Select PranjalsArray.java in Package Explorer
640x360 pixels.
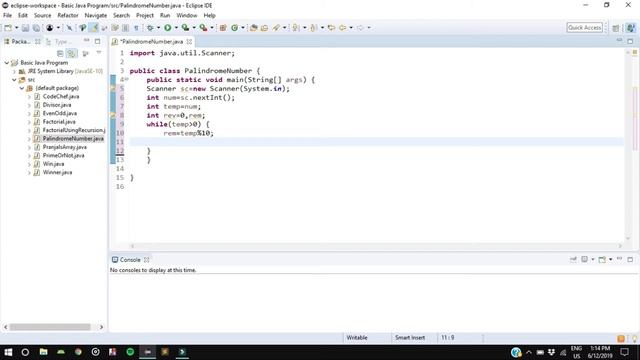64,147
